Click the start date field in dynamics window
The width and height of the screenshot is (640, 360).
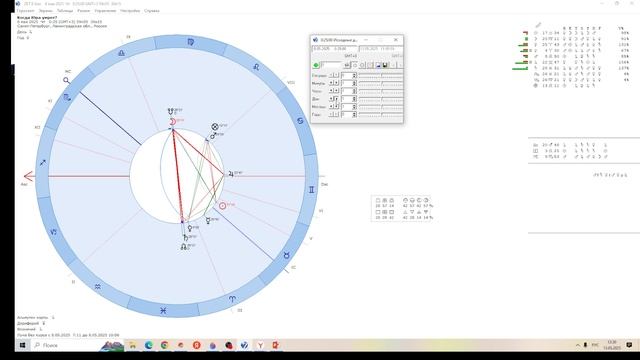tap(334, 49)
